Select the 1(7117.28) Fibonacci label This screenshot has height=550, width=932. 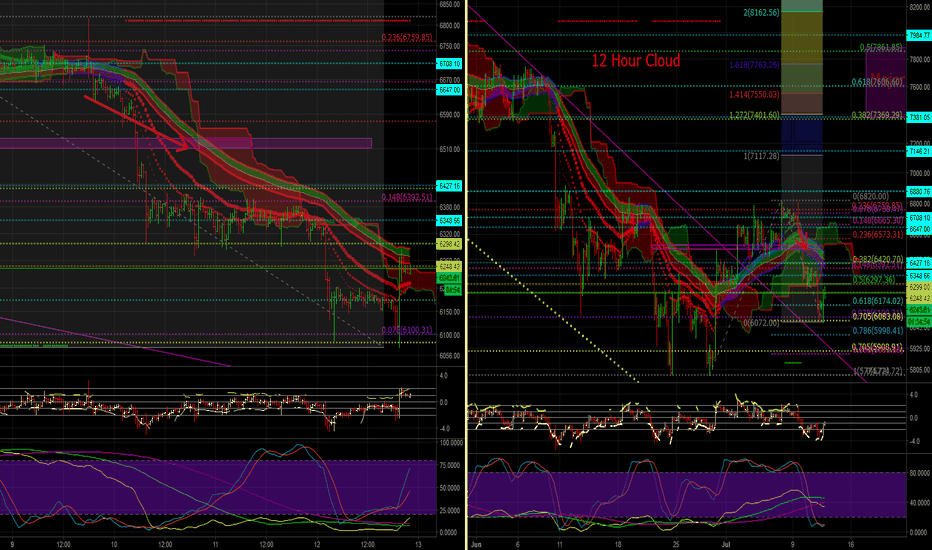[x=761, y=156]
